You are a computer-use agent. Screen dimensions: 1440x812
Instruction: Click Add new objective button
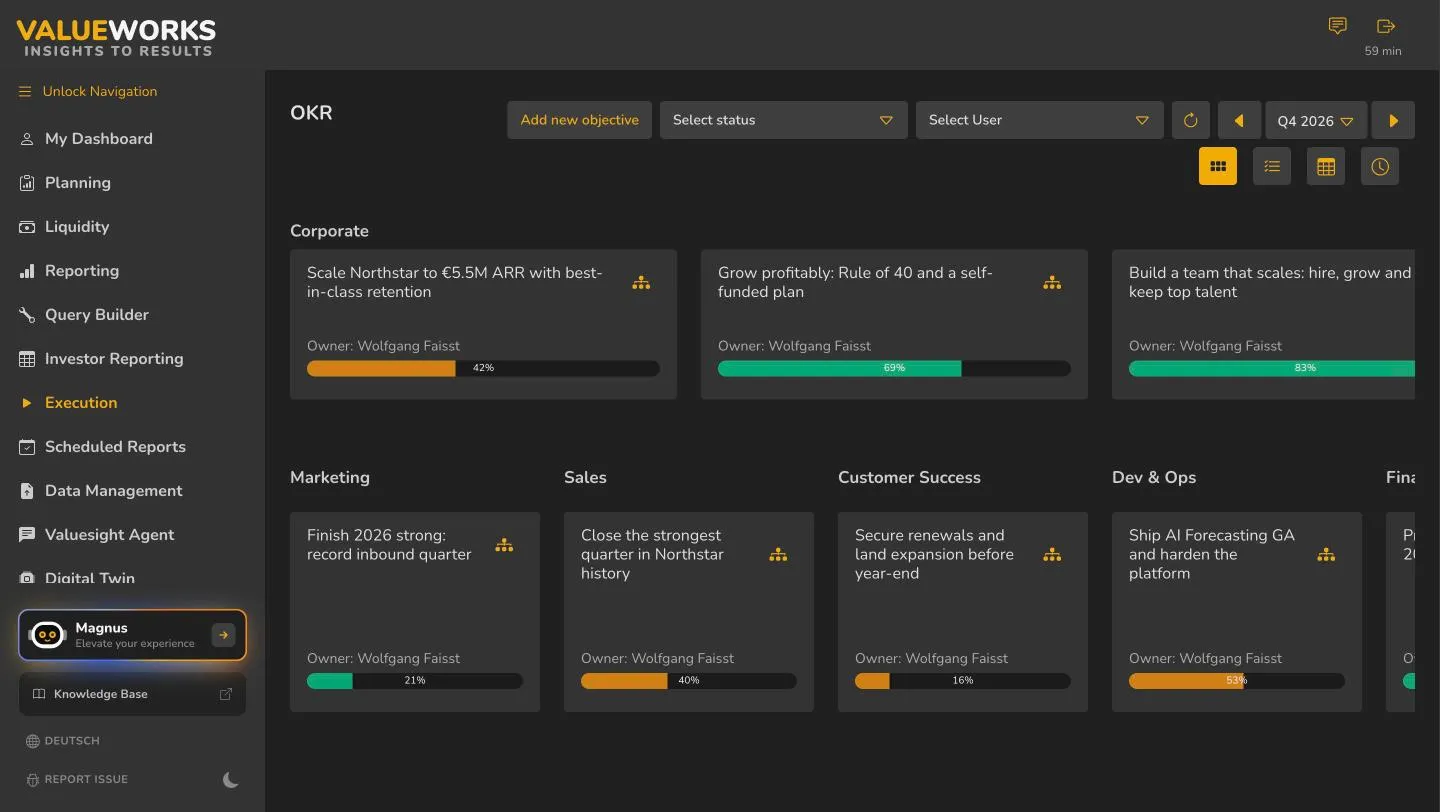click(x=579, y=120)
